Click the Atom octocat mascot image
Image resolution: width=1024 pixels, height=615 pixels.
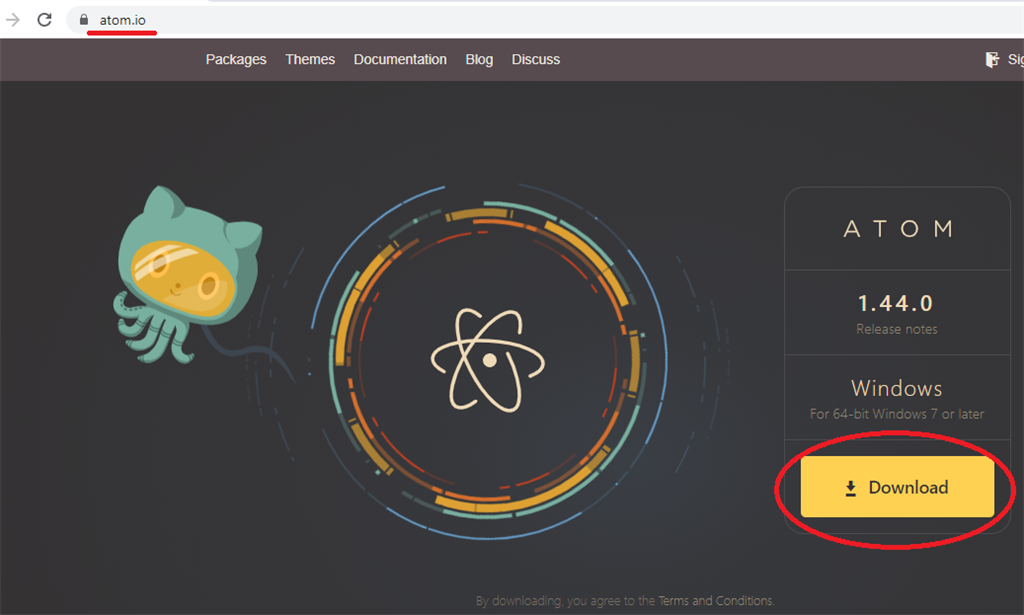pos(189,274)
